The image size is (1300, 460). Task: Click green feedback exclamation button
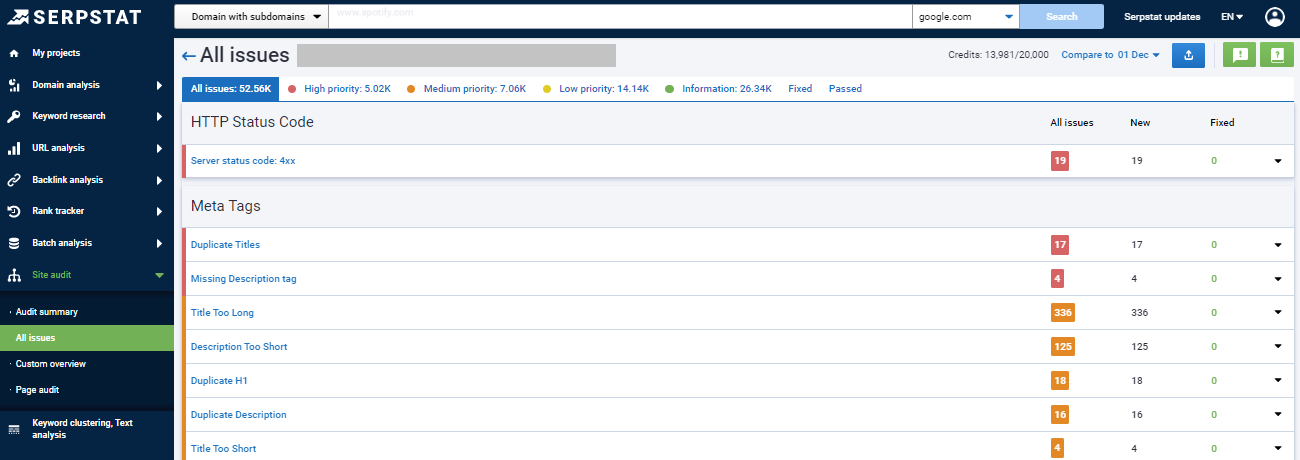point(1239,55)
